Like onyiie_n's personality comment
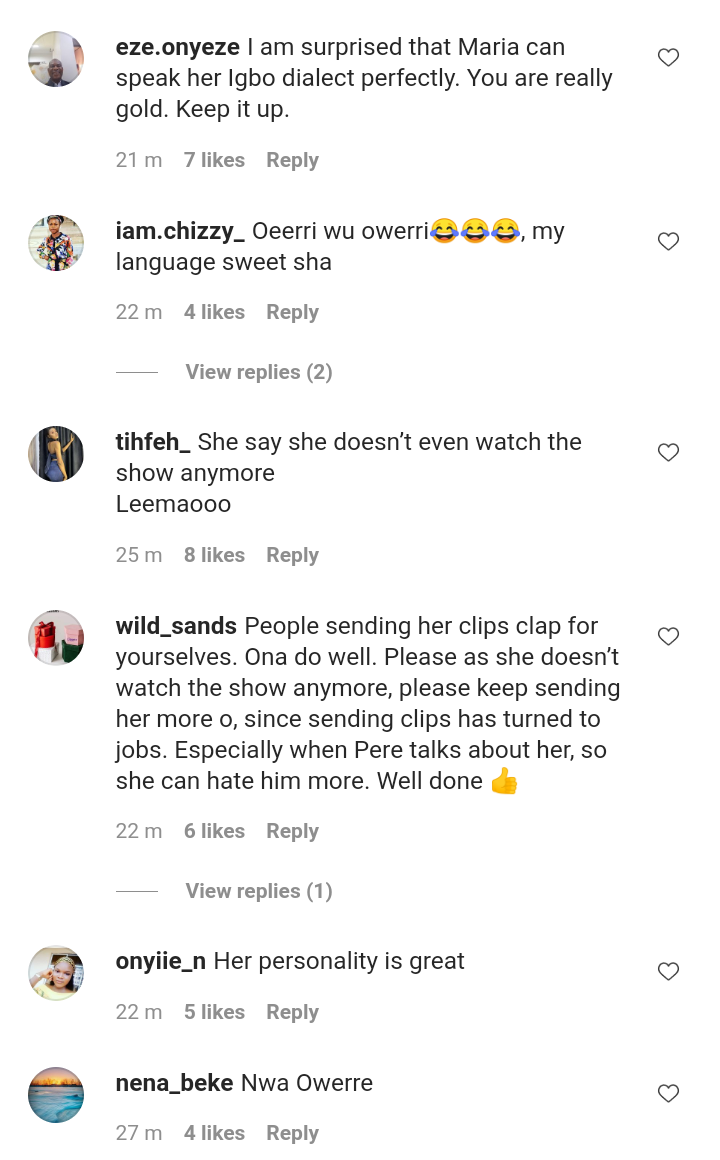The image size is (720, 1160). coord(668,971)
